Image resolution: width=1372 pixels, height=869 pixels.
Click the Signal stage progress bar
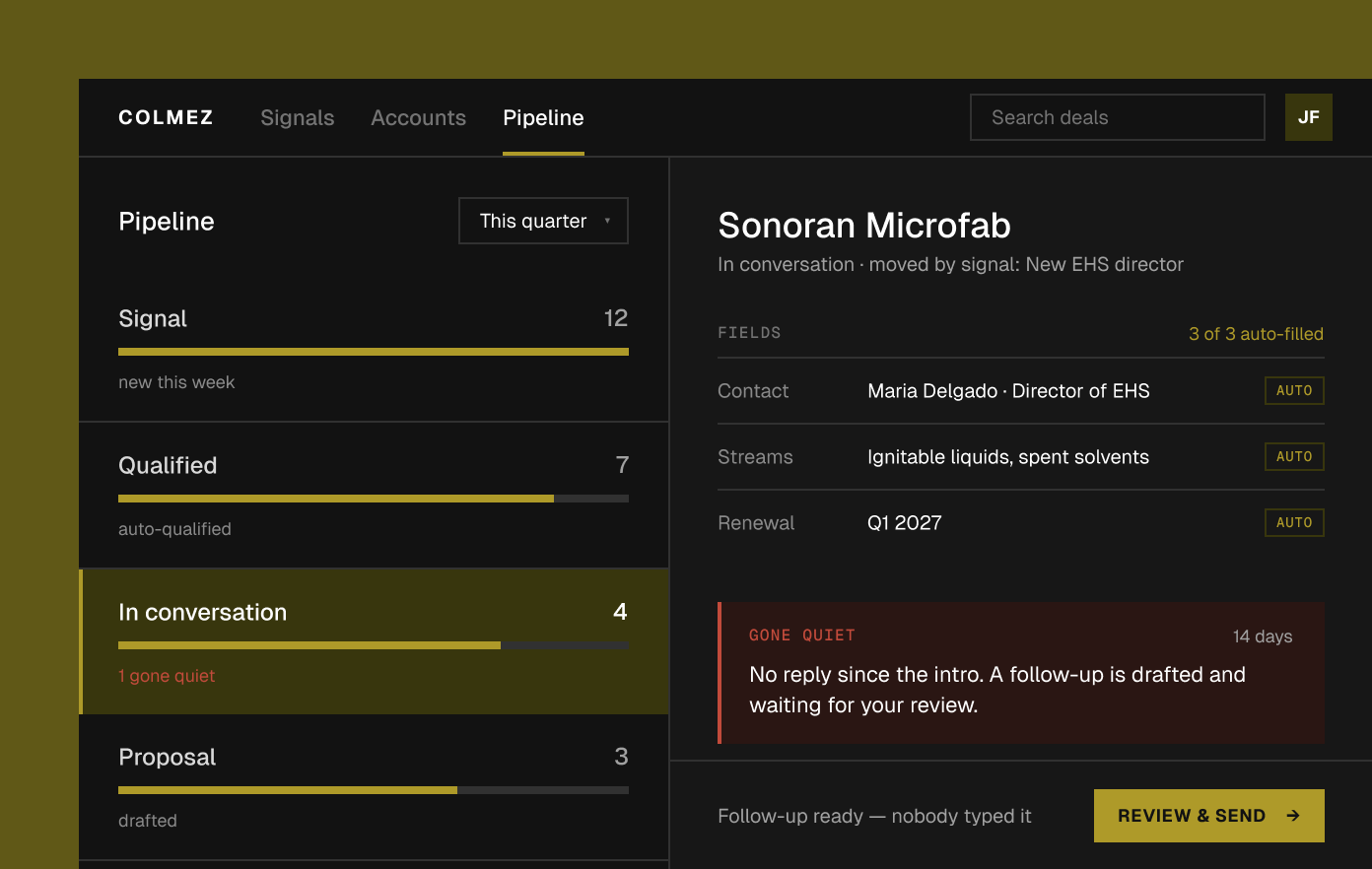pyautogui.click(x=374, y=352)
